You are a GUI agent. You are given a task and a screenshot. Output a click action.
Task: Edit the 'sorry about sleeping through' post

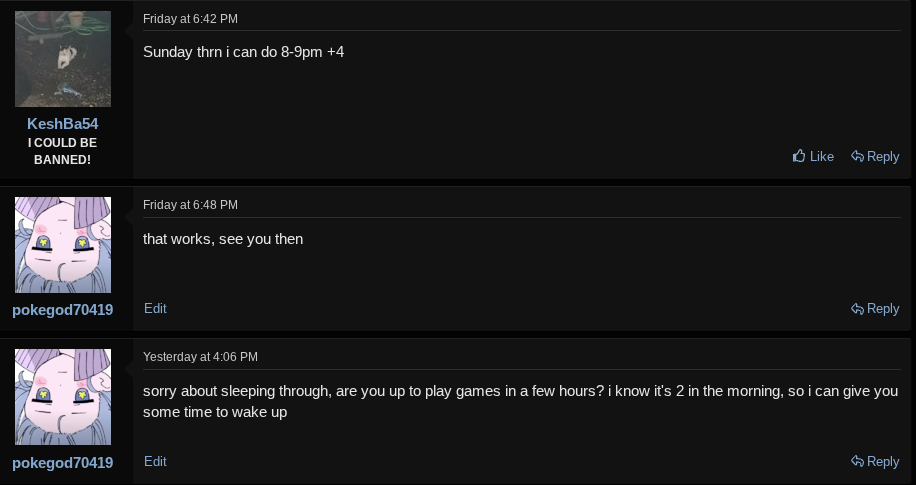(155, 462)
